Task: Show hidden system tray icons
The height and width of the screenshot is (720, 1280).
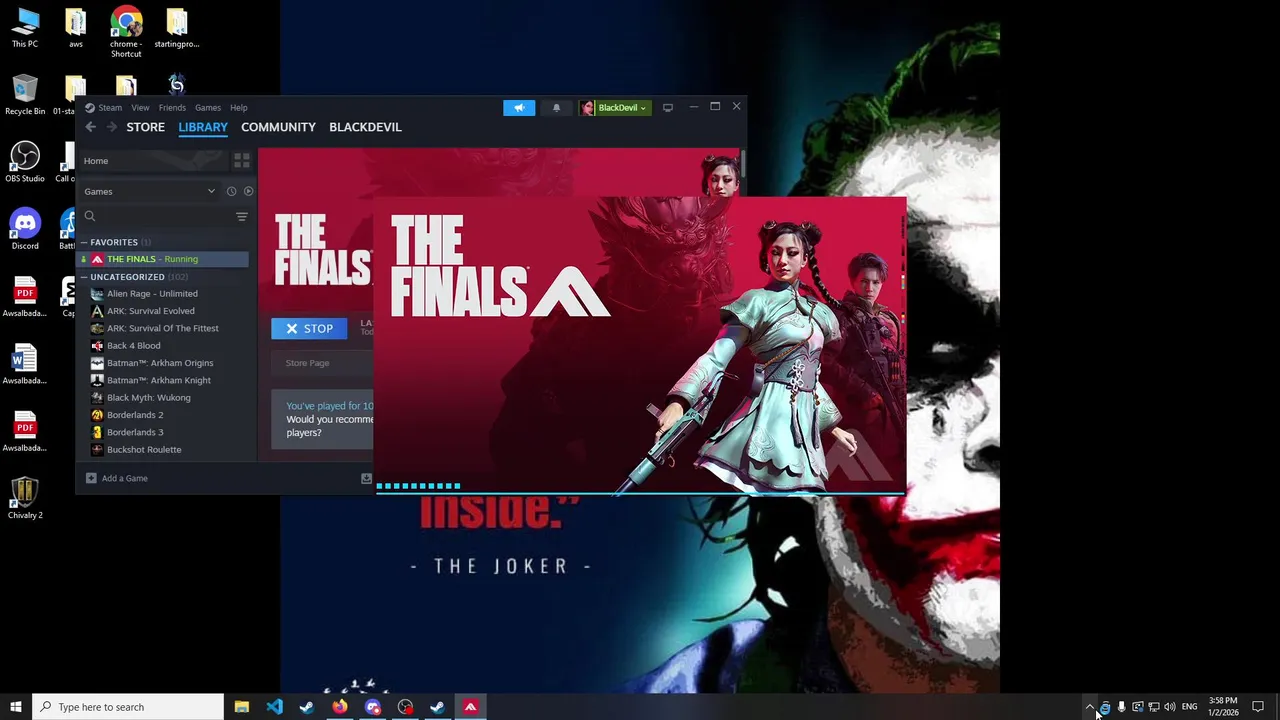Action: (x=1090, y=707)
